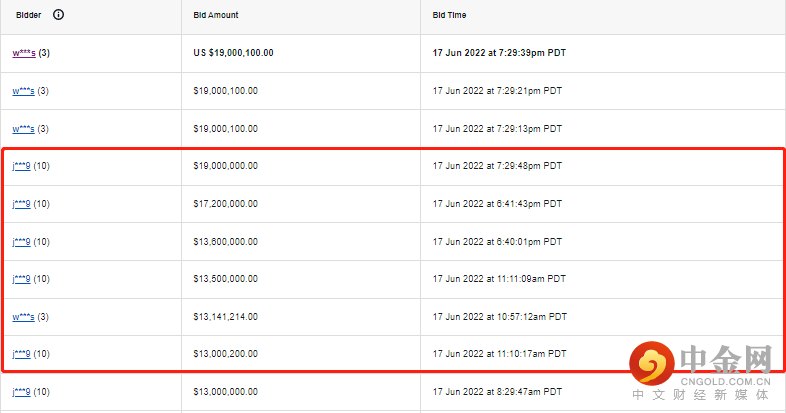The height and width of the screenshot is (413, 786).
Task: Open bidder j***9 link for $13,000,000.00 bid
Action: (x=21, y=391)
